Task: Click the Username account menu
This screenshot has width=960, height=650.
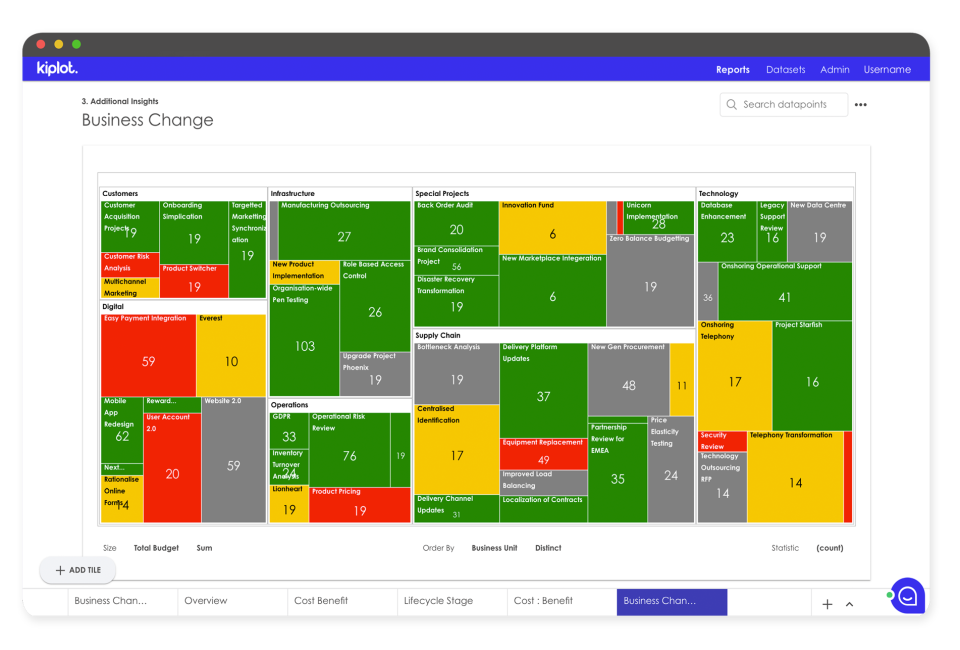Action: click(888, 69)
